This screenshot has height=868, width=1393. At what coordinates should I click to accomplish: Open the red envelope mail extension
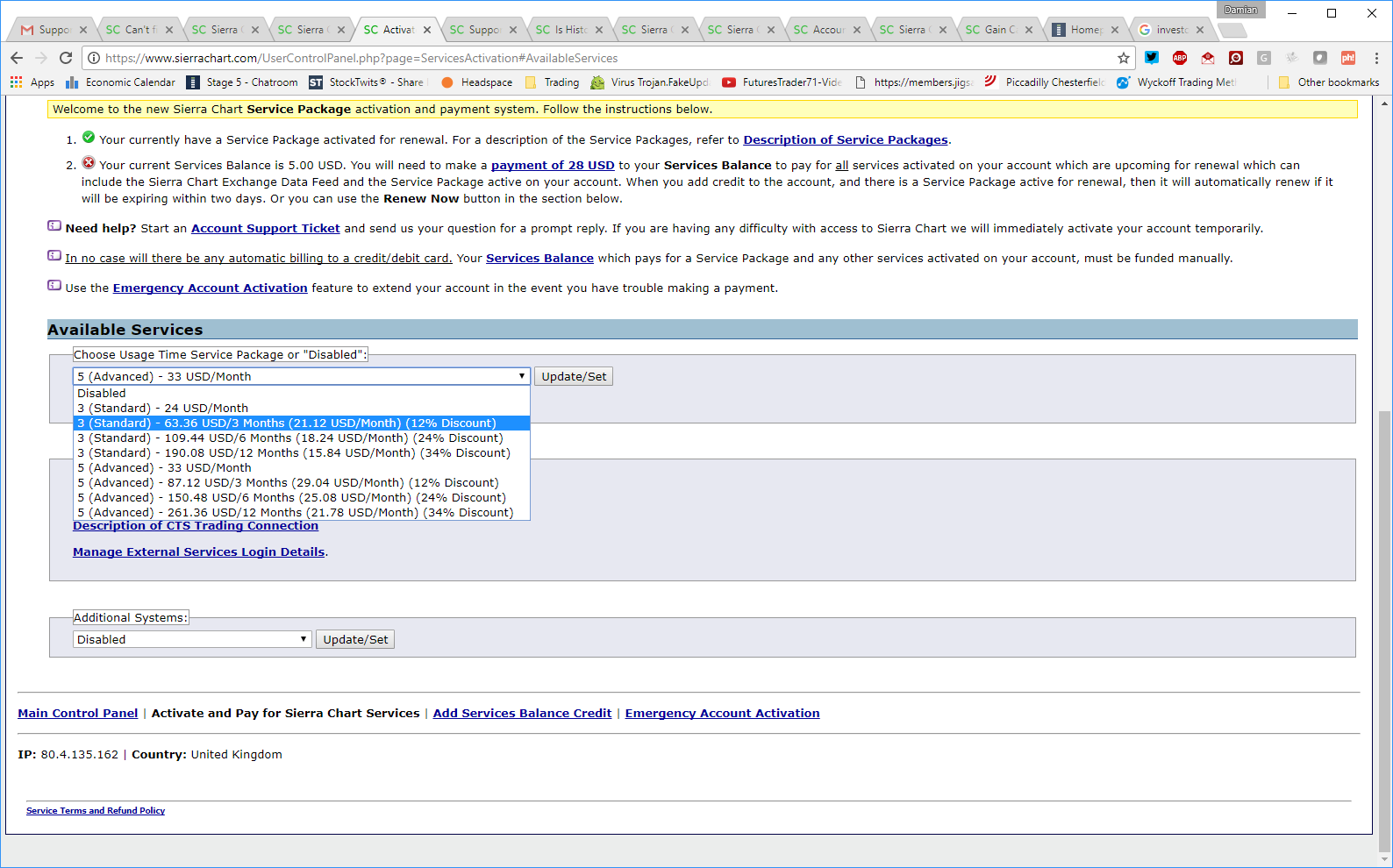(1208, 58)
